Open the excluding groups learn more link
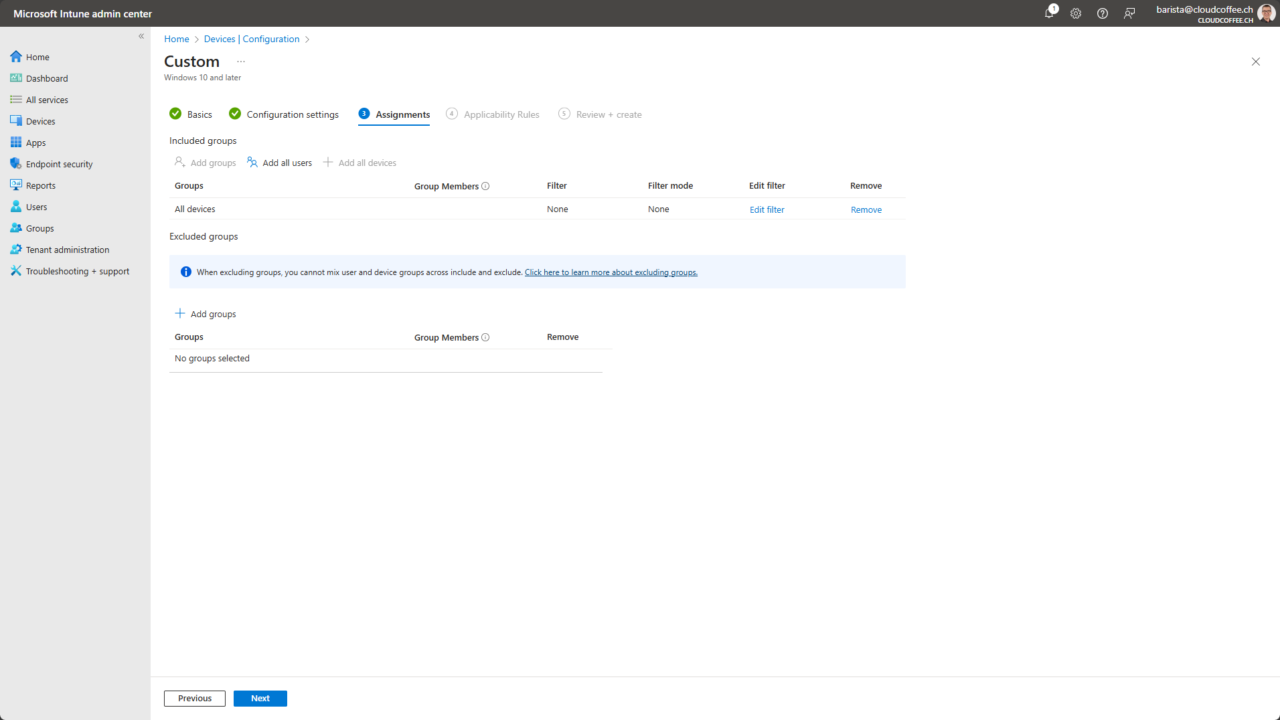The image size is (1280, 720). tap(610, 271)
